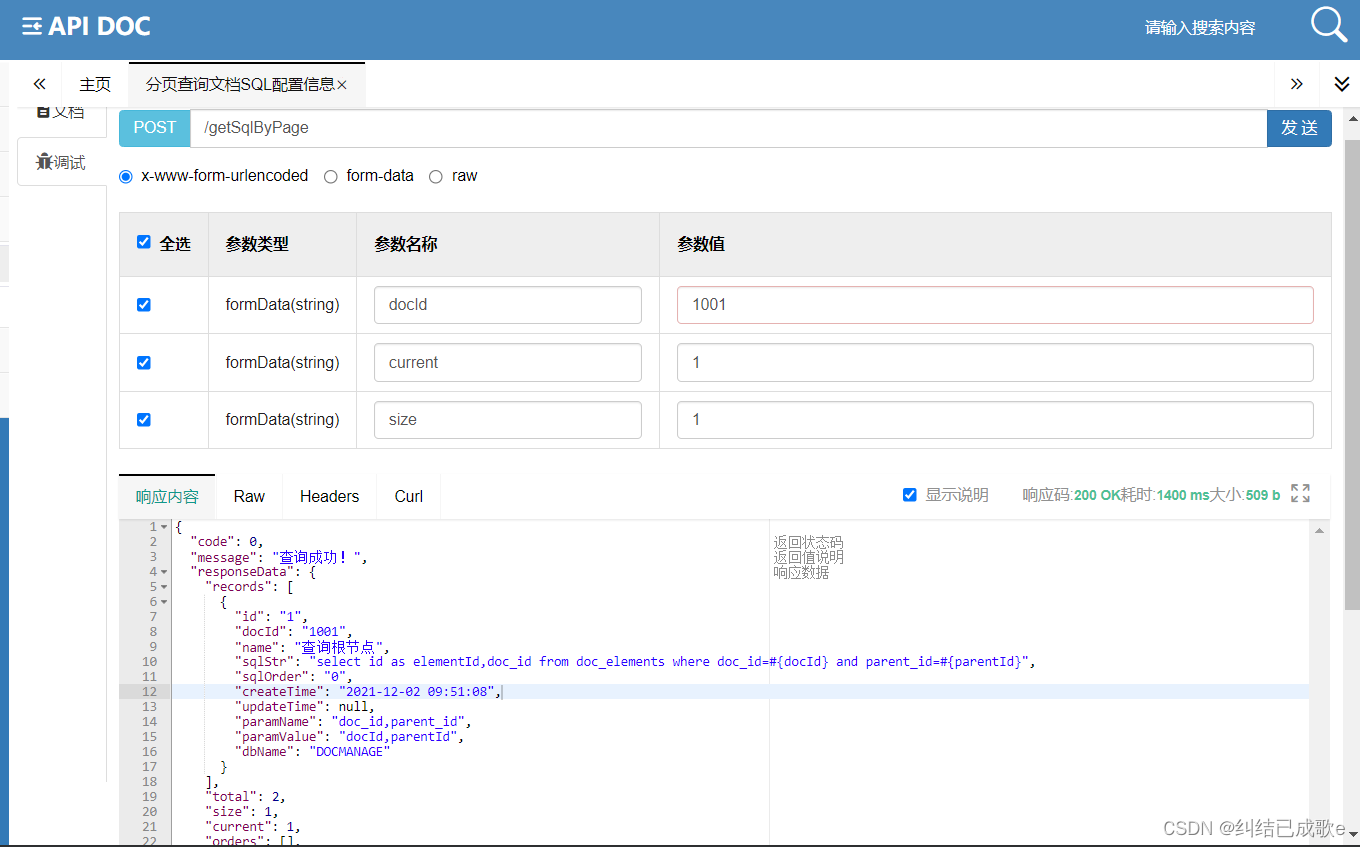Select the raw radio option
The width and height of the screenshot is (1360, 847).
click(x=436, y=176)
